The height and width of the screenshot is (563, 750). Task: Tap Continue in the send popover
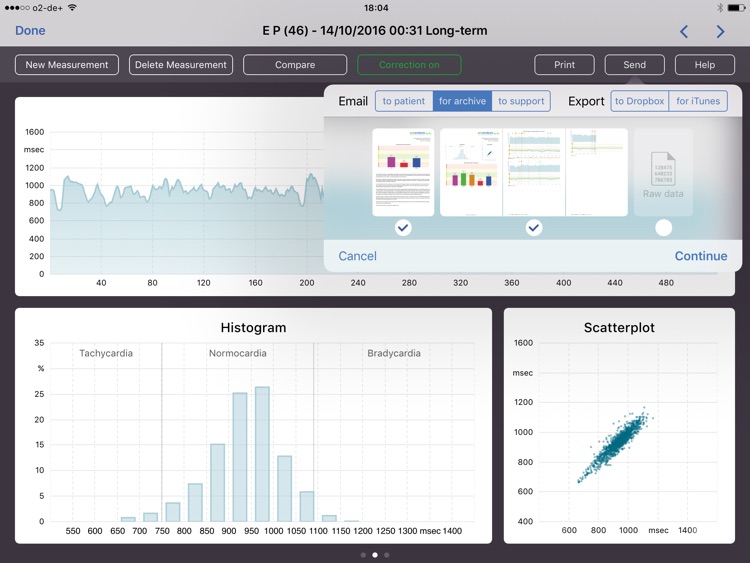point(701,256)
